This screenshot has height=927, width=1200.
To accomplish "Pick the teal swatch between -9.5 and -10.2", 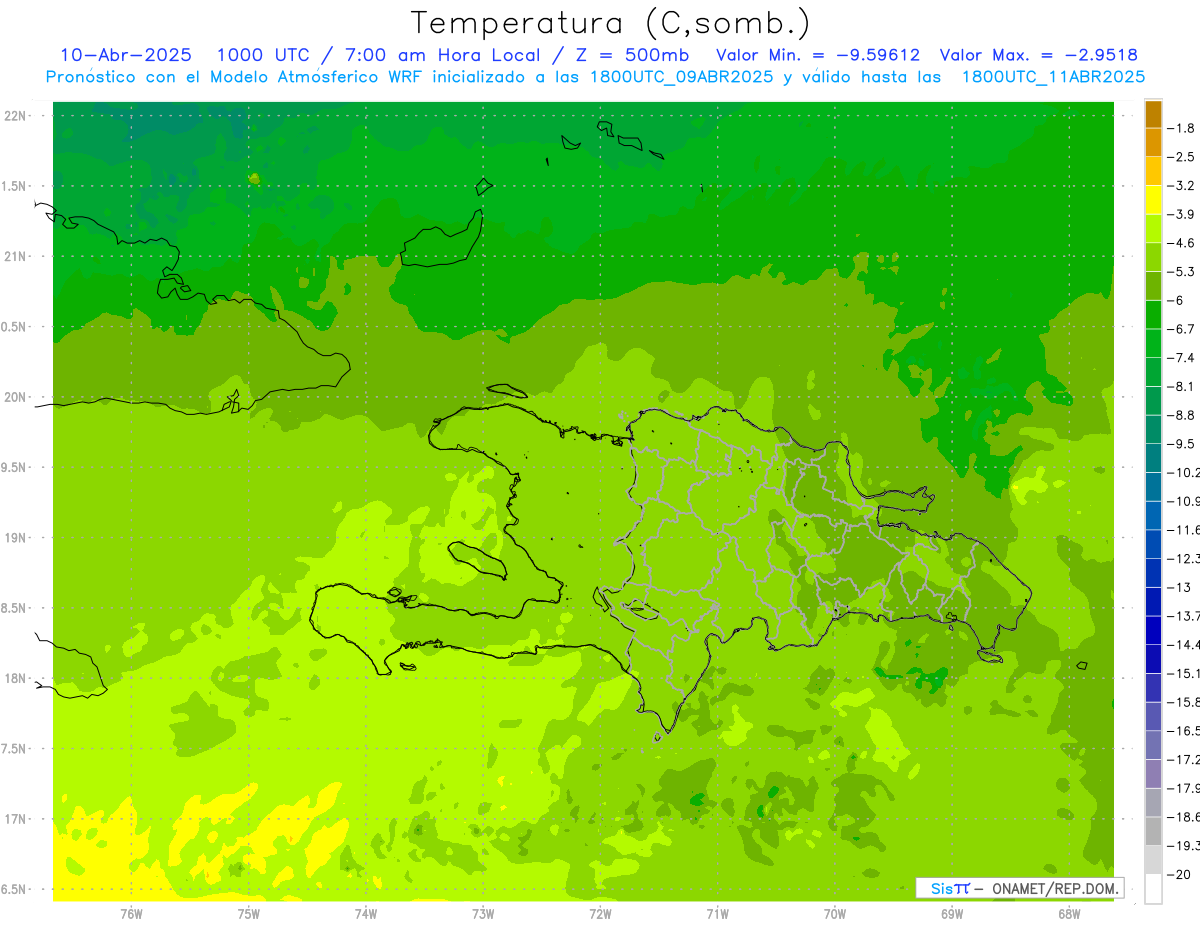I will 1153,458.
